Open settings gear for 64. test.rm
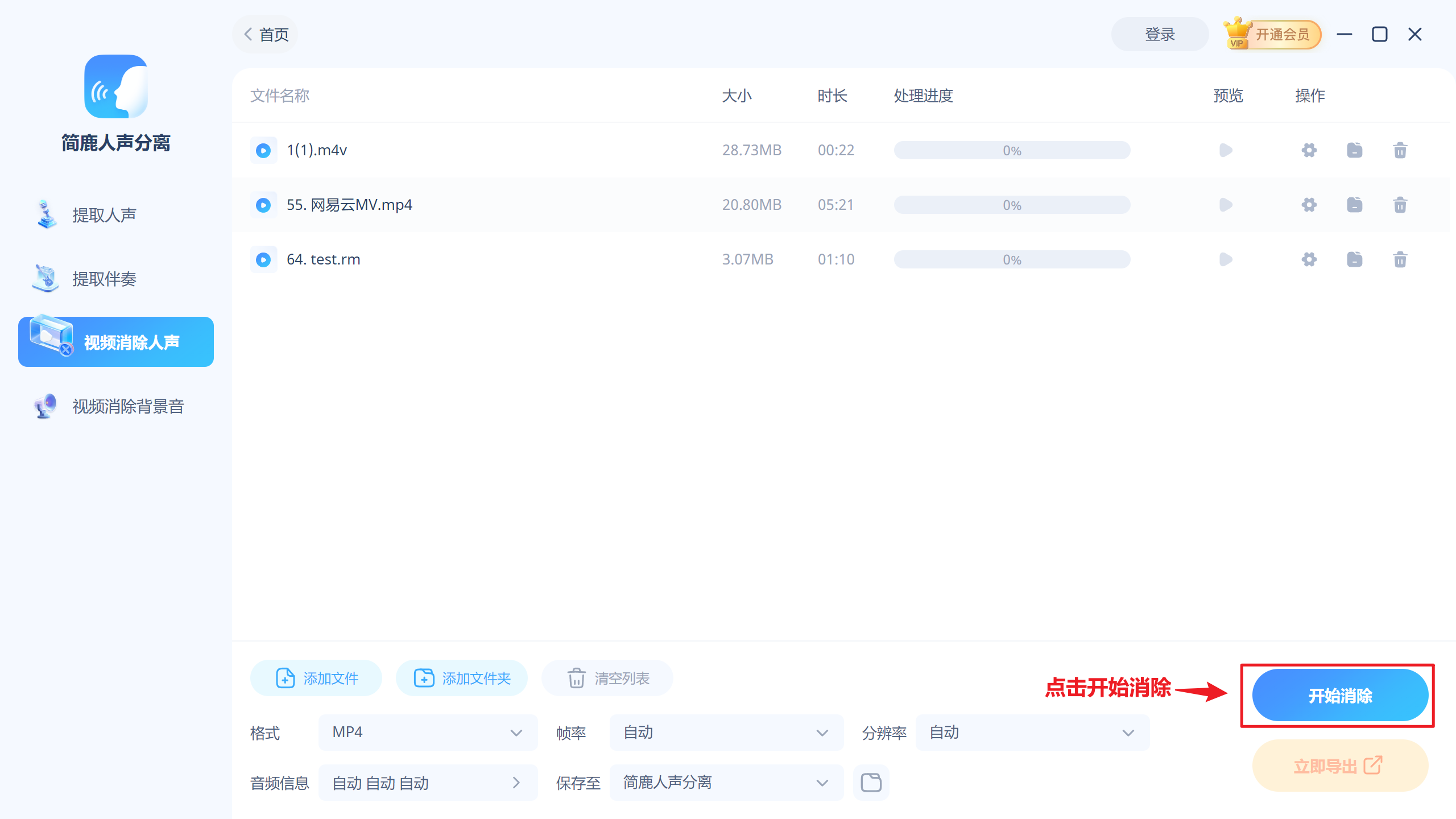The image size is (1456, 819). point(1309,259)
